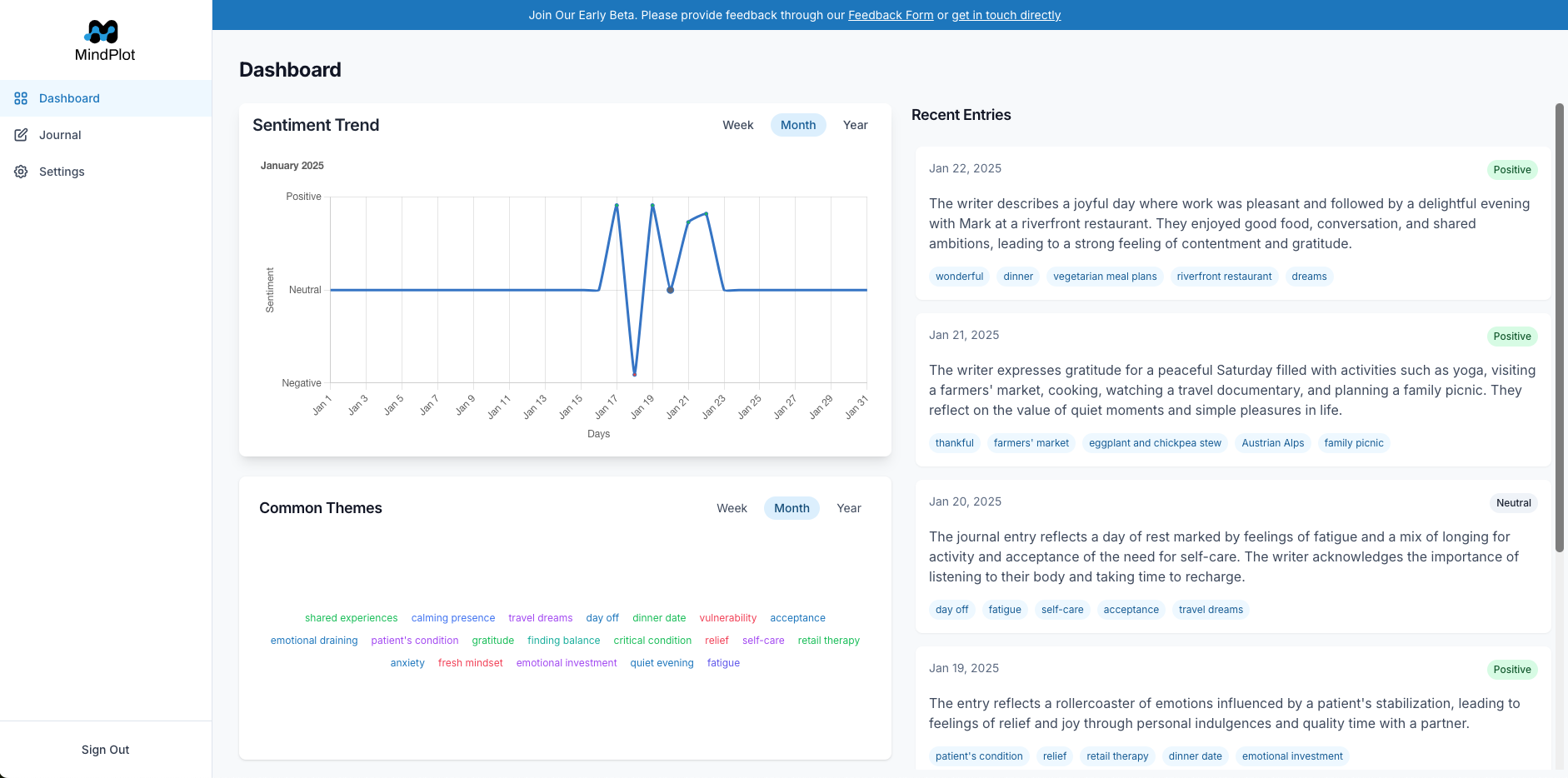Switch Common Themes to Year
The height and width of the screenshot is (778, 1568).
click(849, 508)
